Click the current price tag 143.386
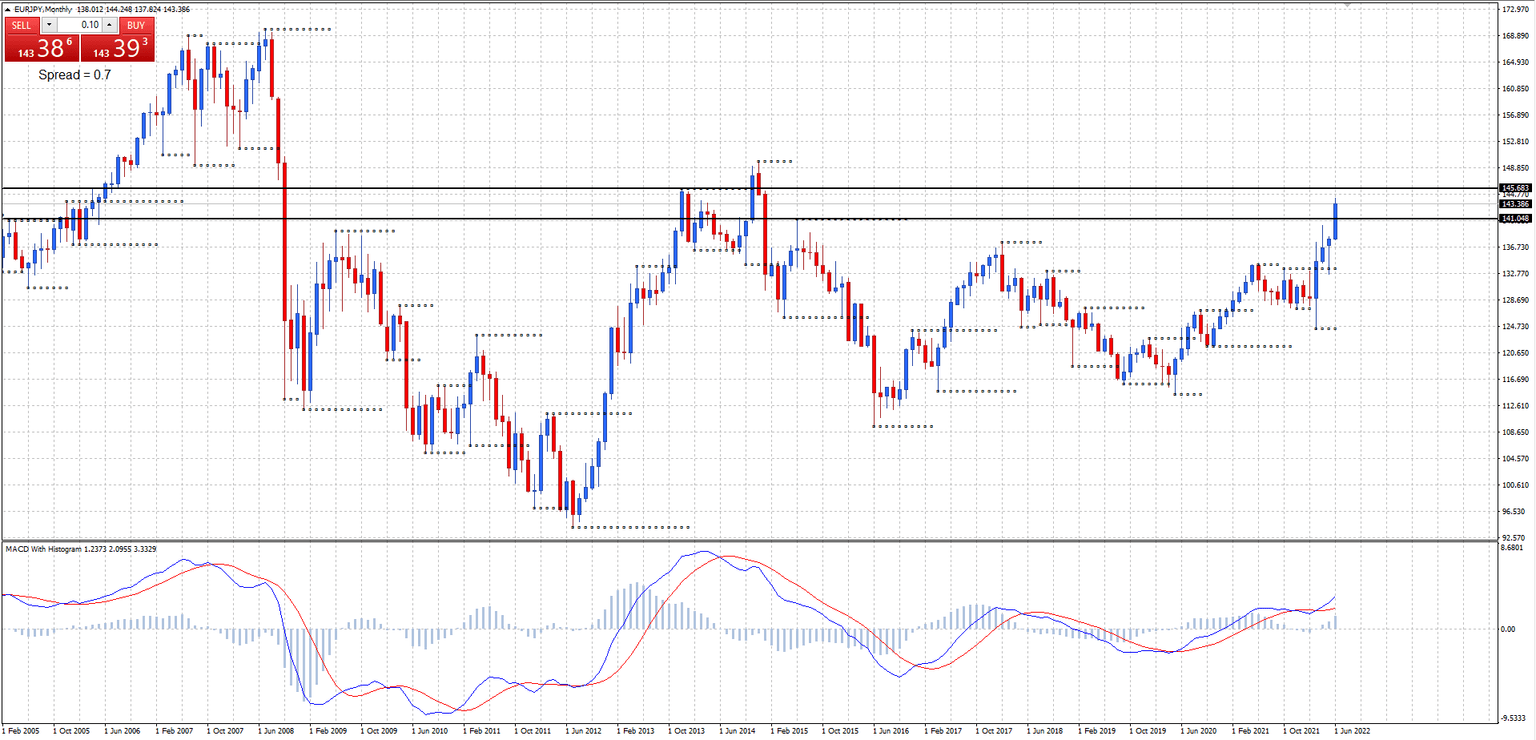This screenshot has height=740, width=1536. [x=1516, y=204]
